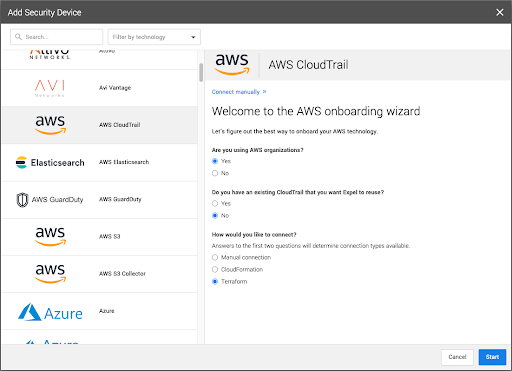The width and height of the screenshot is (512, 371).
Task: Click the Attivo Networks logo
Action: click(x=50, y=55)
